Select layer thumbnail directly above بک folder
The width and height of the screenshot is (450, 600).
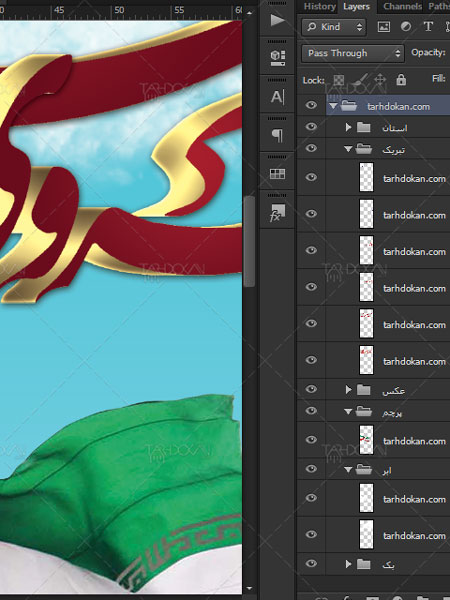click(x=366, y=534)
